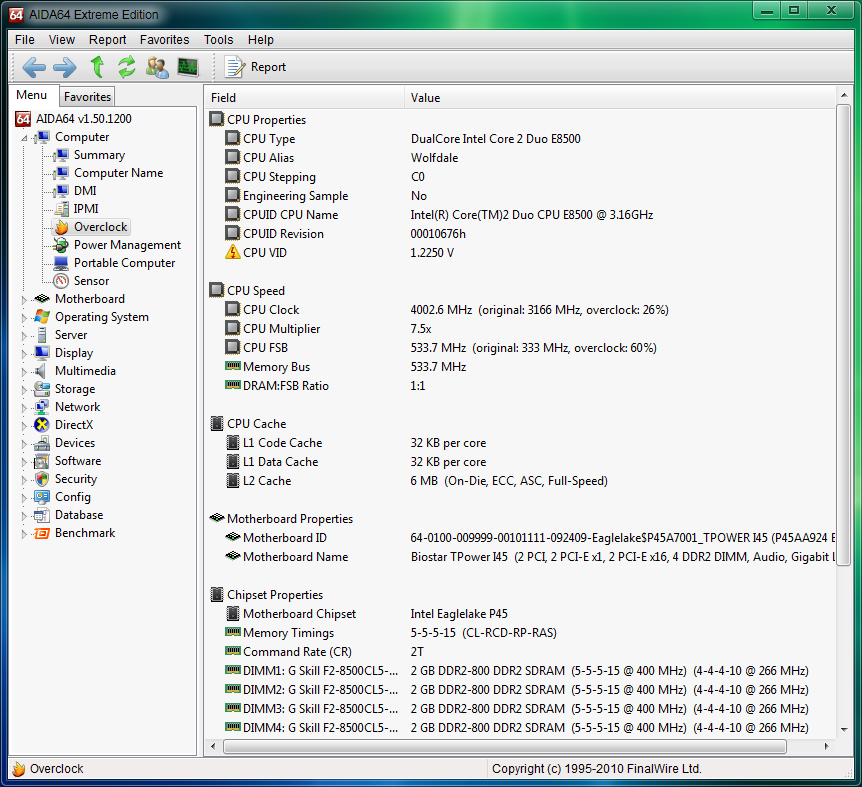Viewport: 862px width, 787px height.
Task: Expand the Motherboard tree node
Action: (x=24, y=300)
